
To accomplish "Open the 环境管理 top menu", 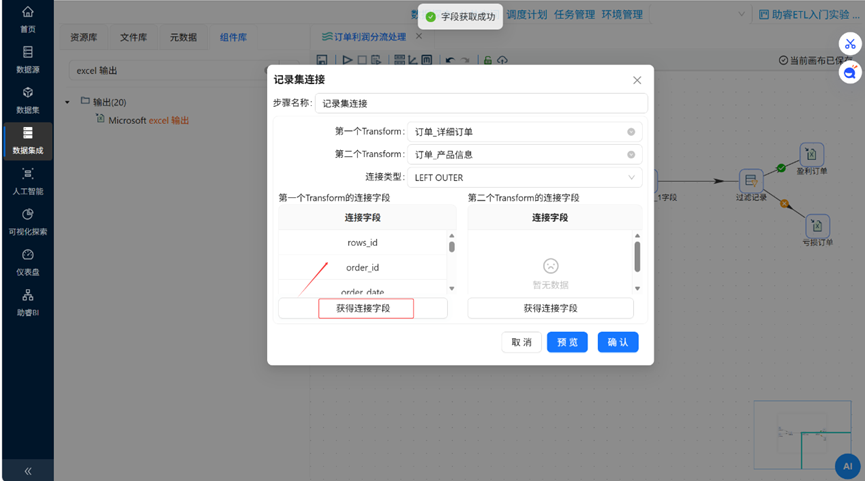I will point(622,14).
